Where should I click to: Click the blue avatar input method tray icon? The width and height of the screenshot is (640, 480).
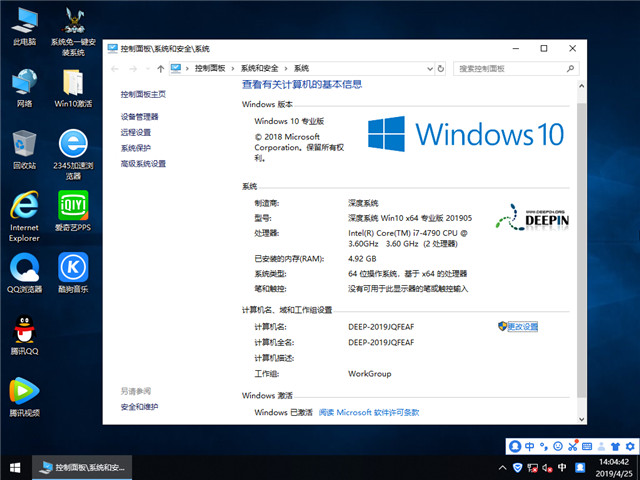(x=580, y=467)
